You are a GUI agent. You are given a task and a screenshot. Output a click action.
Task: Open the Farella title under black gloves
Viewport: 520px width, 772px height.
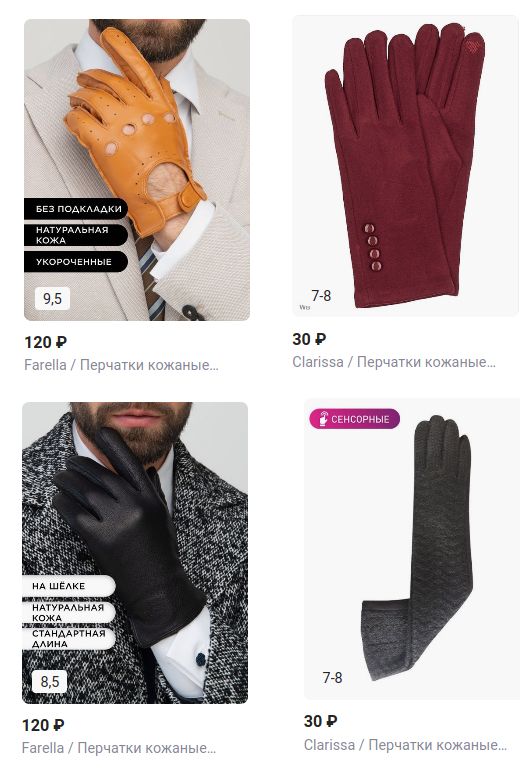tap(119, 748)
